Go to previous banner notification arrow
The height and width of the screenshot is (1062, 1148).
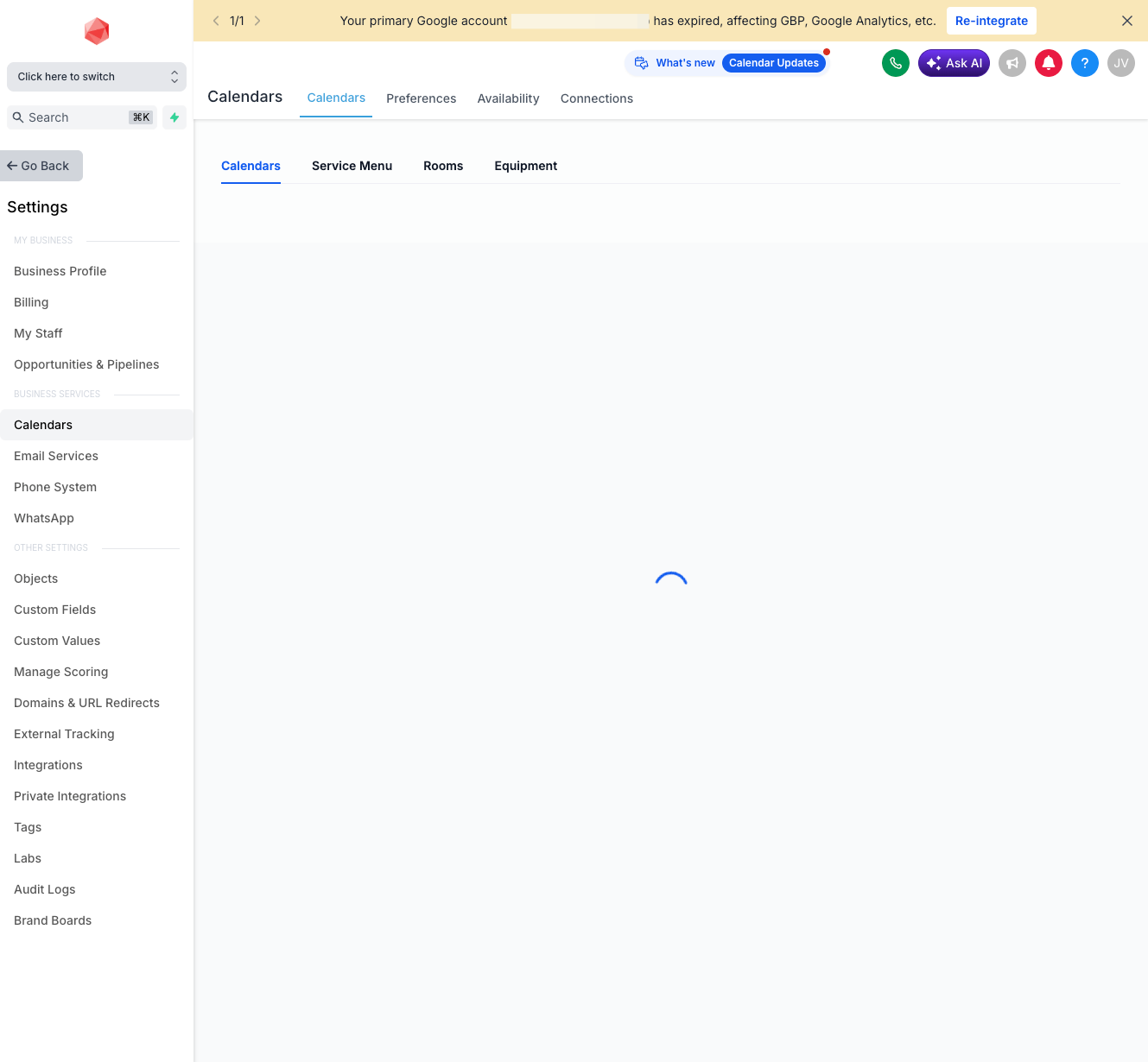click(x=216, y=21)
